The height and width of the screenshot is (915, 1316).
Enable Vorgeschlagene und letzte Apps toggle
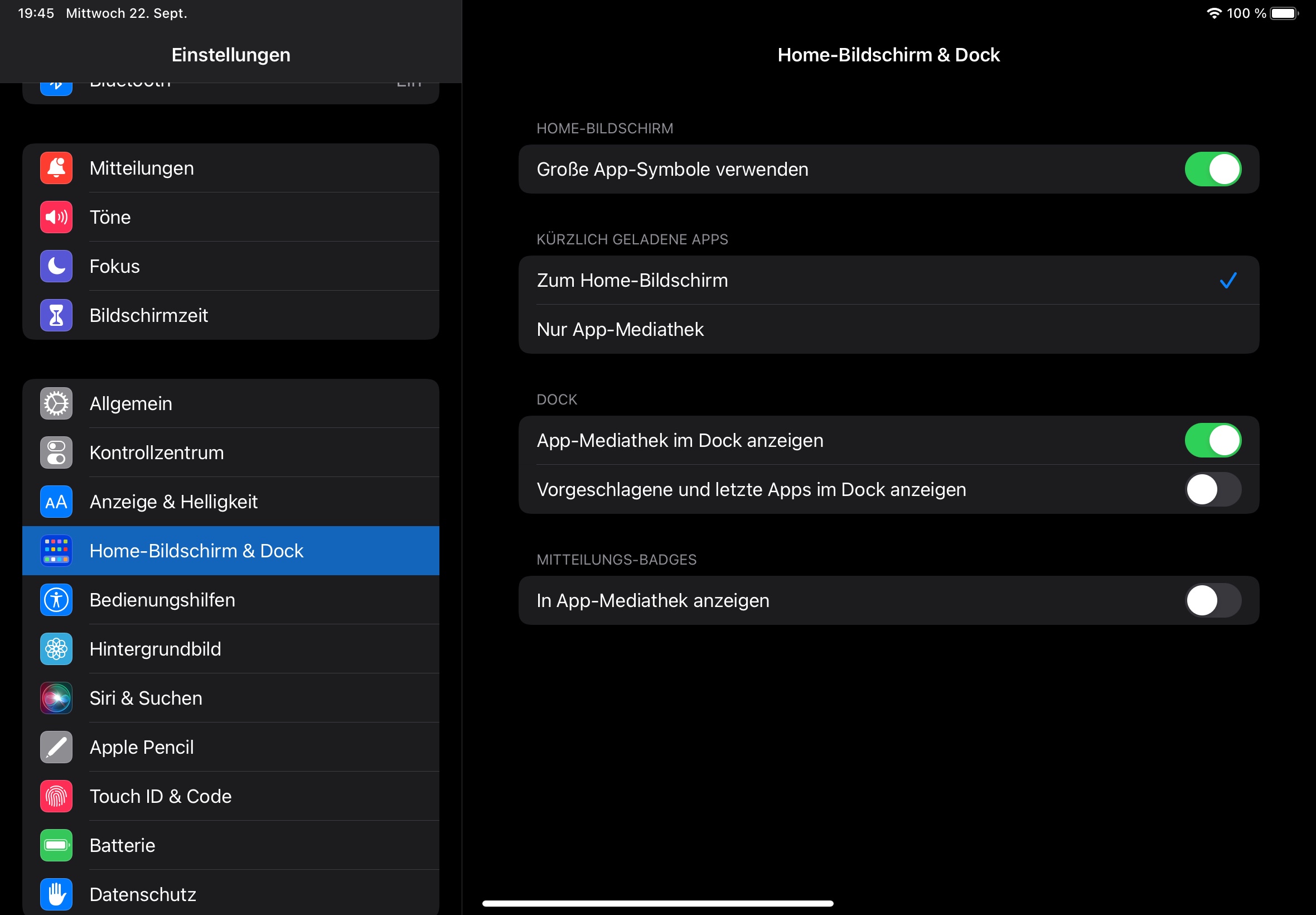pyautogui.click(x=1212, y=490)
